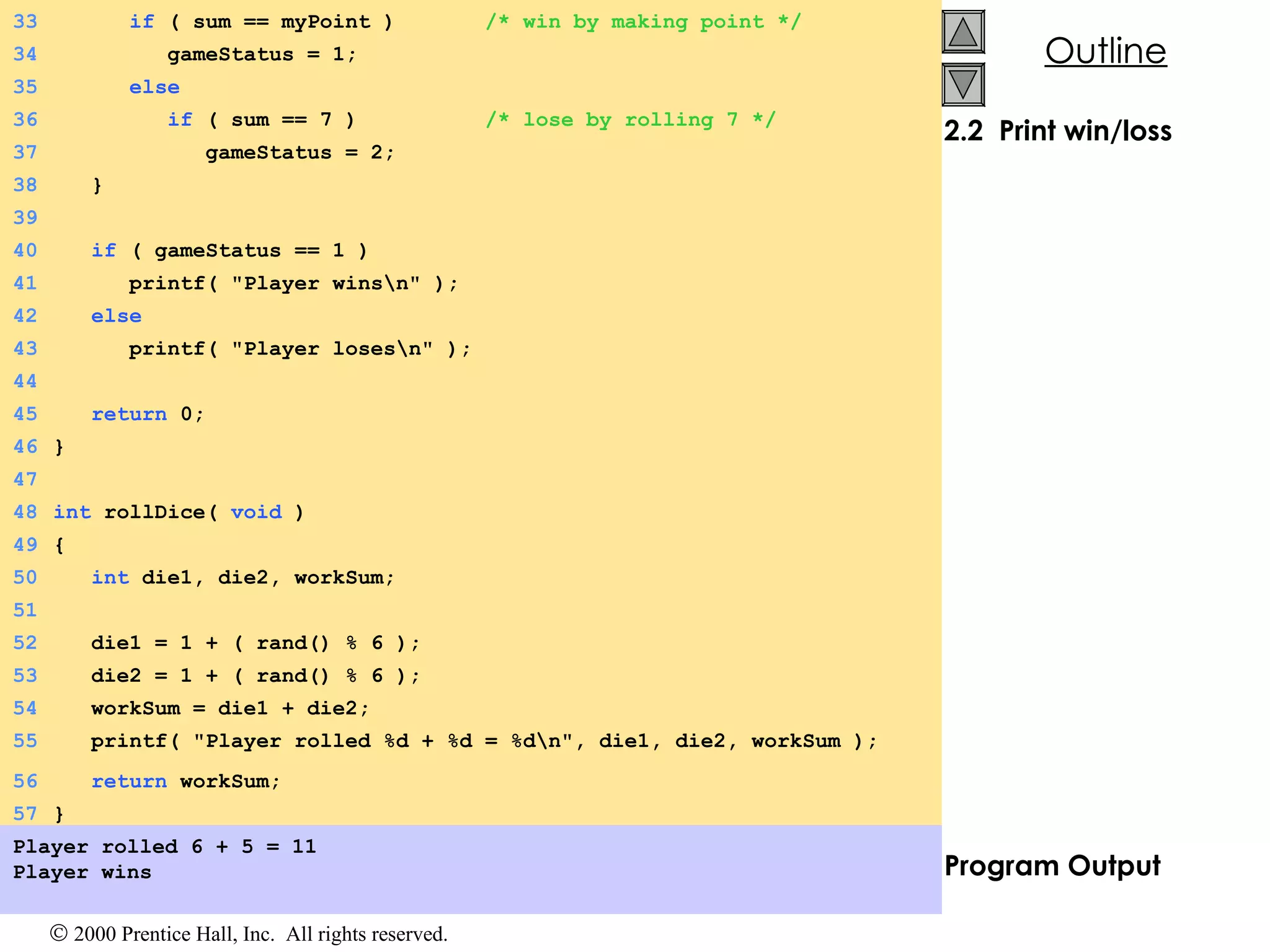Open the Outline heading link
This screenshot has width=1270, height=952.
pos(1106,51)
